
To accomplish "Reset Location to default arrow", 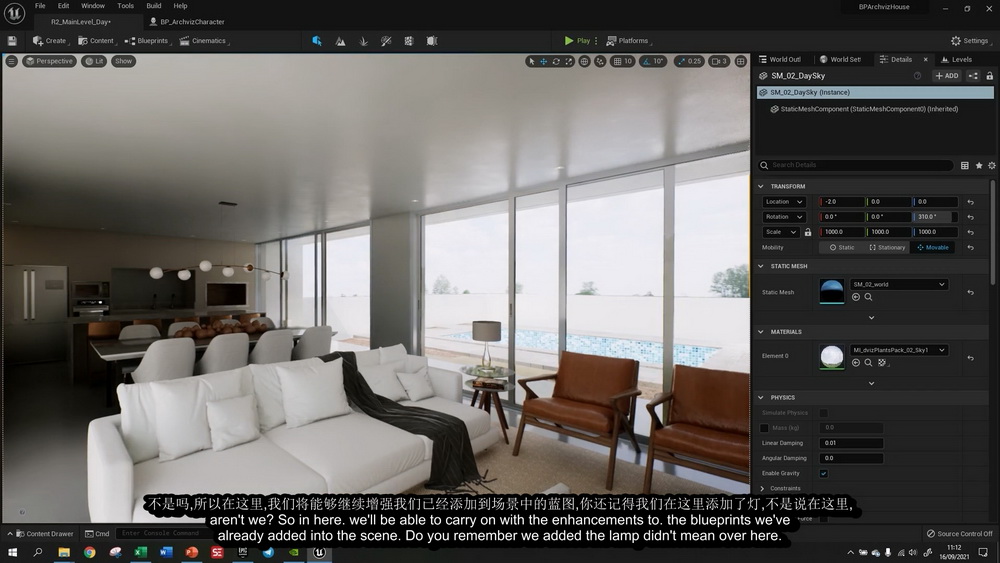I will click(971, 202).
